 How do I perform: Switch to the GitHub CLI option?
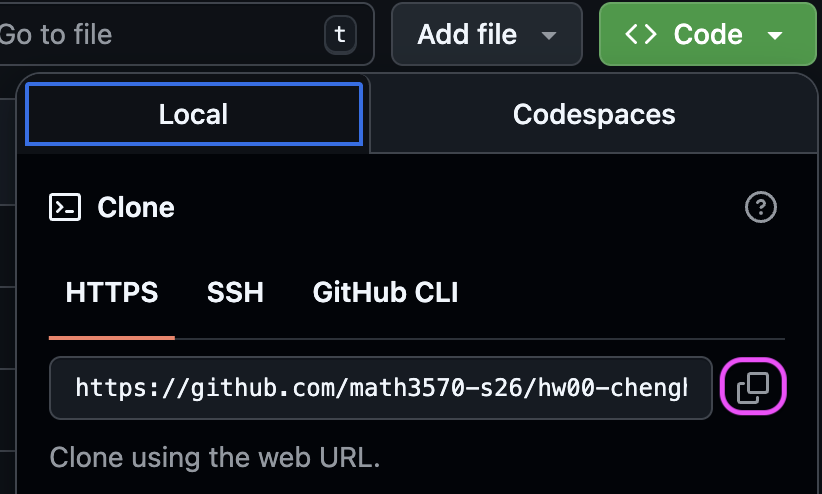pyautogui.click(x=386, y=293)
